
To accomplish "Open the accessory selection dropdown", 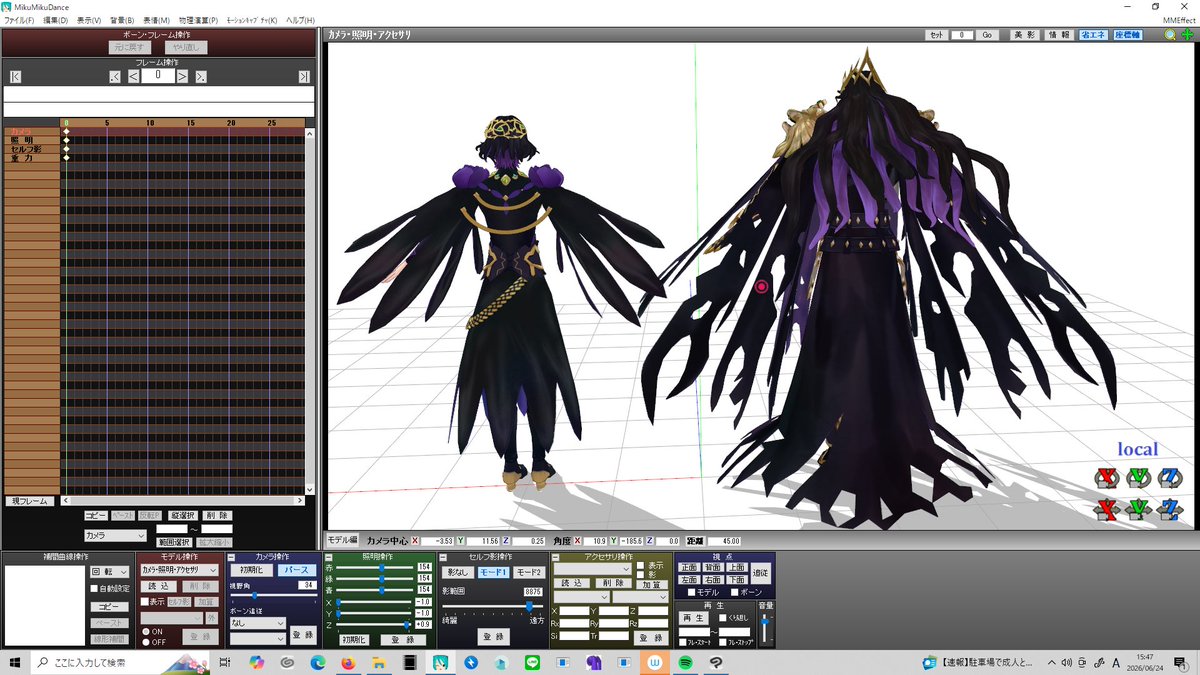I will click(592, 569).
